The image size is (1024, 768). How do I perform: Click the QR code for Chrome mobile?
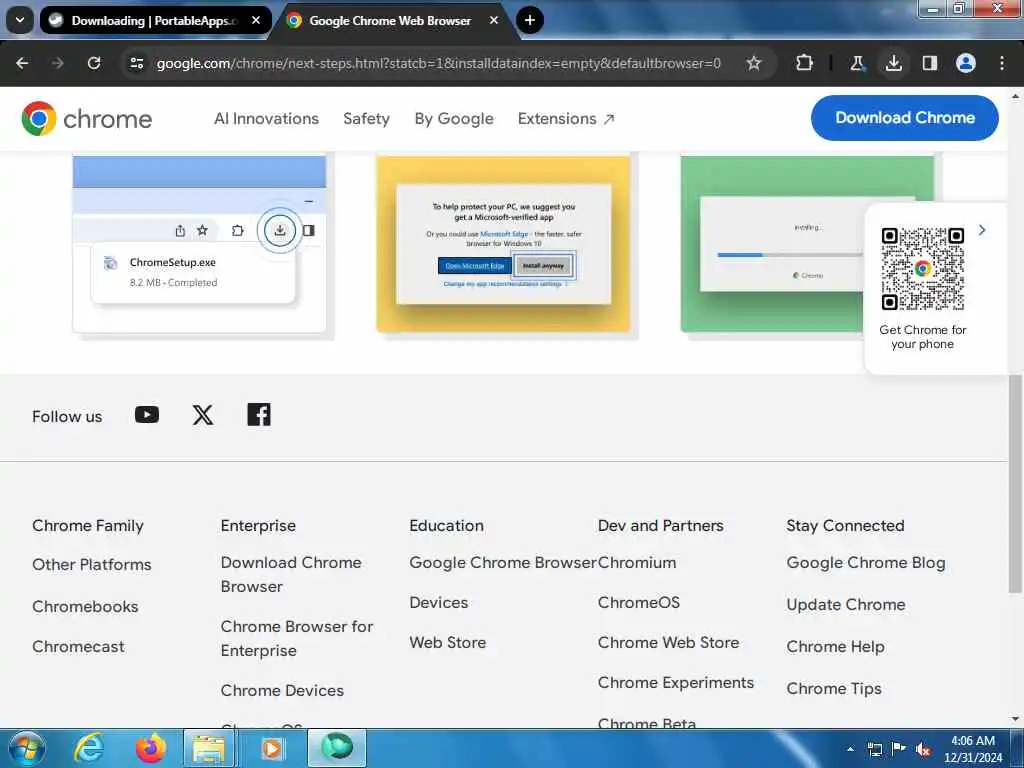coord(922,268)
